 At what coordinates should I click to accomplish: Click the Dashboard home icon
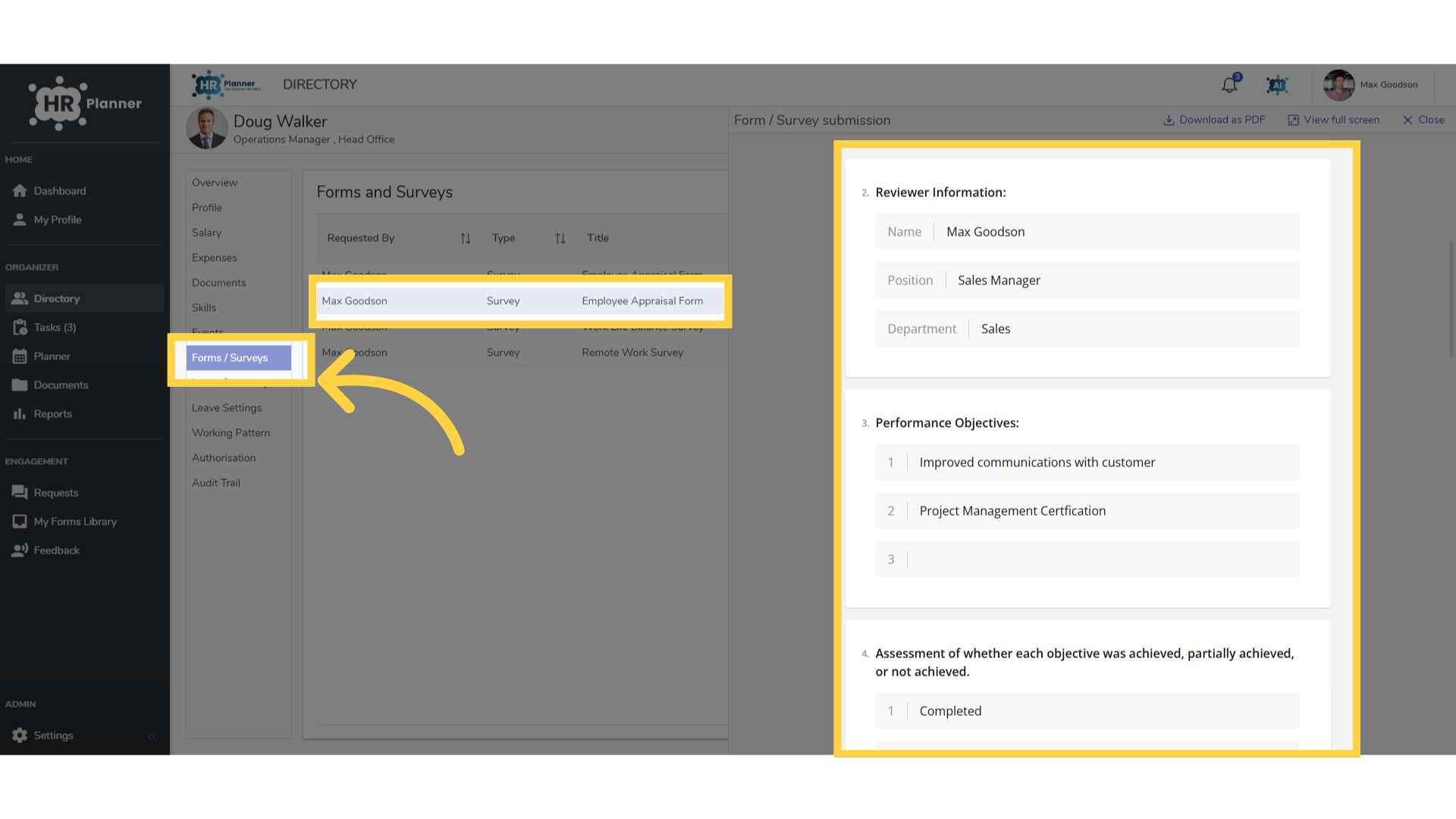click(20, 190)
